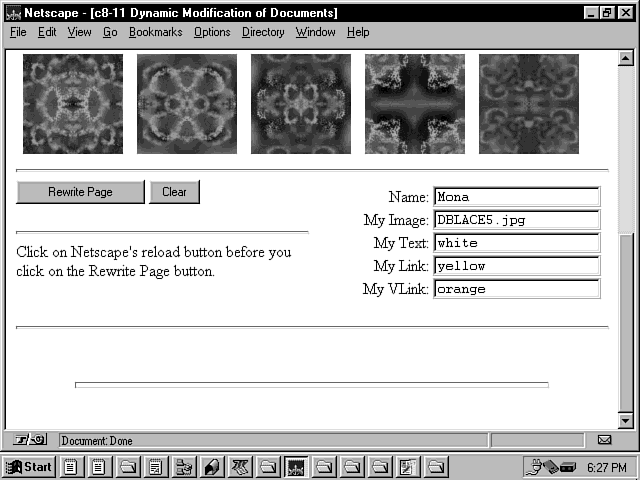Viewport: 640px width, 480px height.
Task: Switch to the active Netscape taskbar button
Action: [296, 467]
